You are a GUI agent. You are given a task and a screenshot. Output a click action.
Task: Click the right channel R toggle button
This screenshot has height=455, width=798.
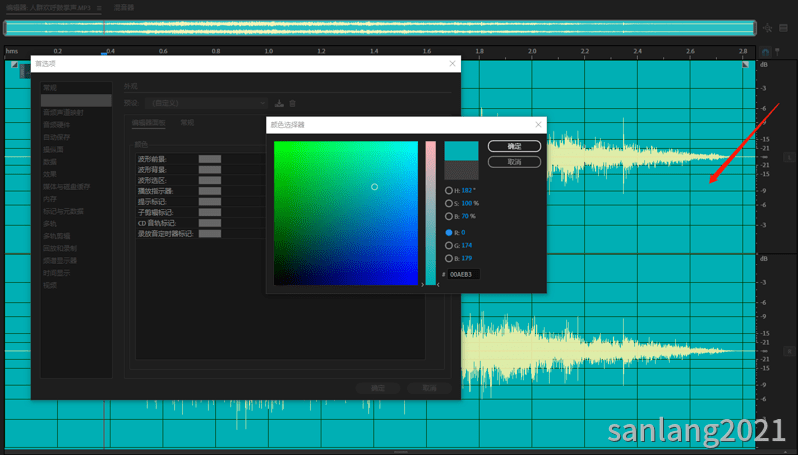[789, 351]
